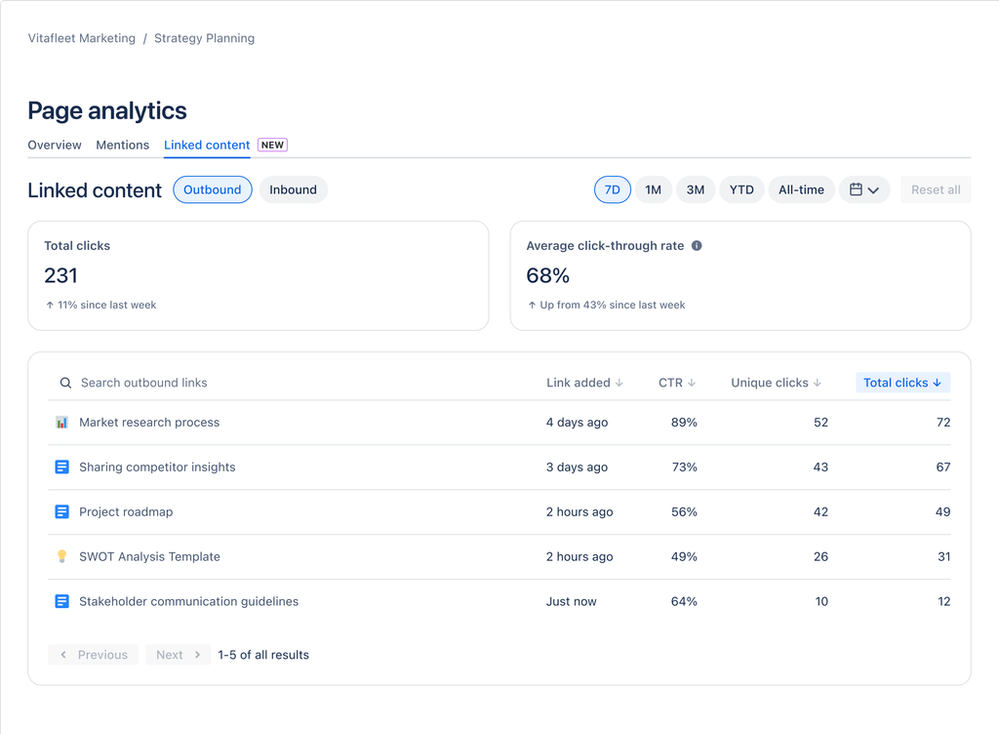
Task: Click the Just now cell
Action: [571, 601]
